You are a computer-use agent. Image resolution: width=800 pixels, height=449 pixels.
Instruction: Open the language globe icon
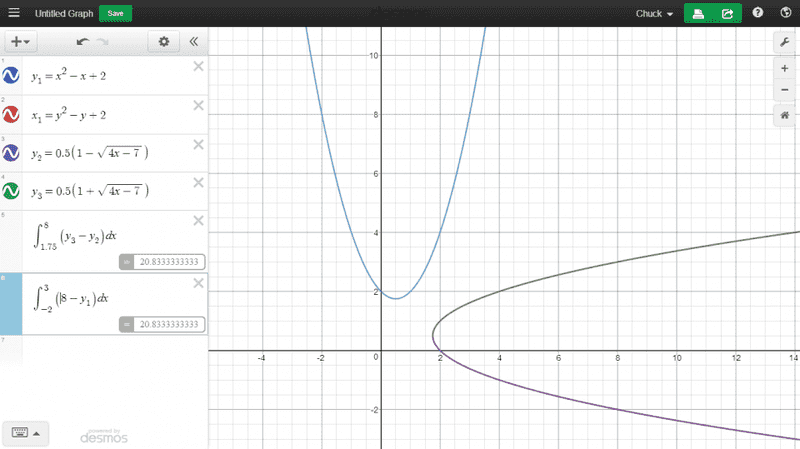point(784,14)
